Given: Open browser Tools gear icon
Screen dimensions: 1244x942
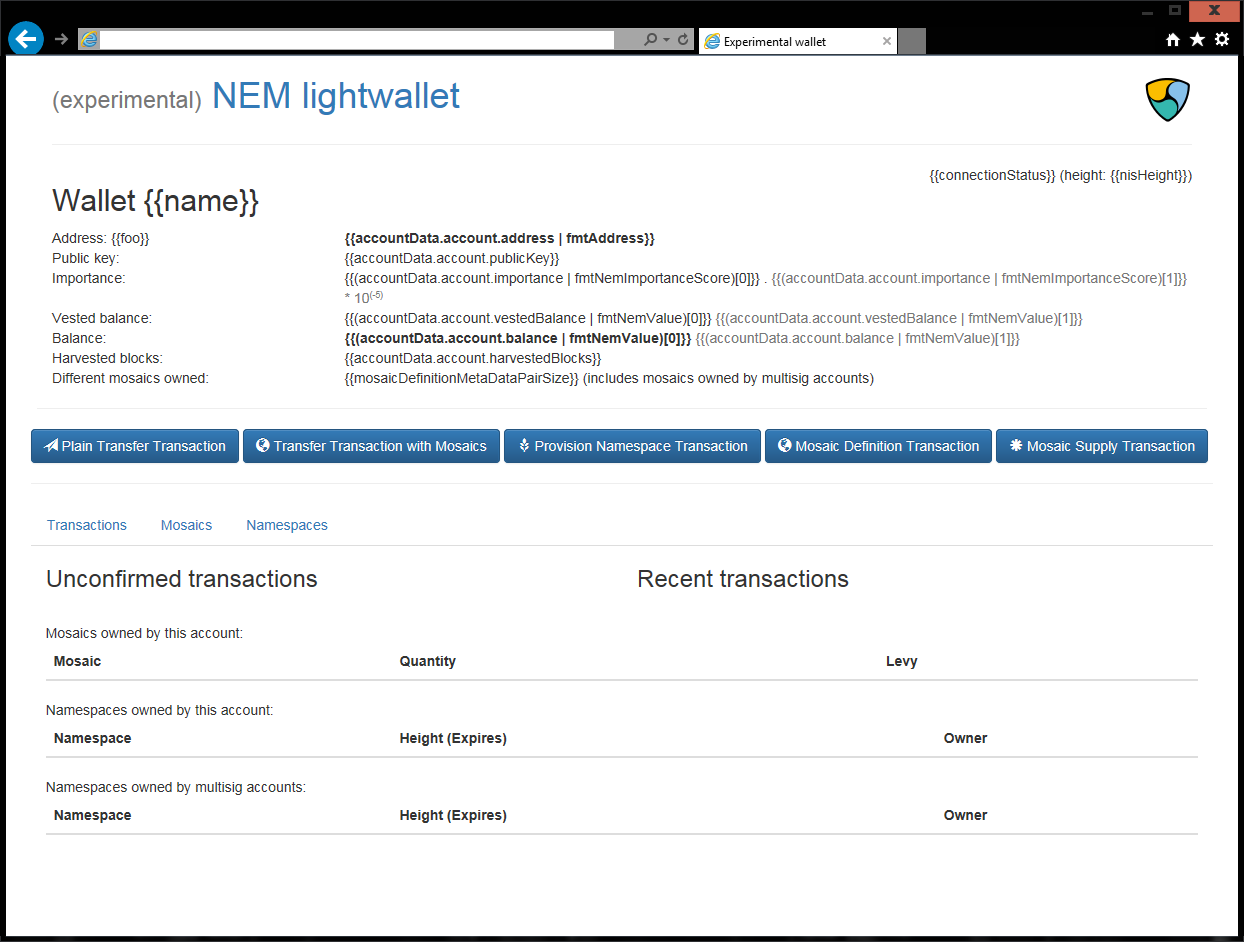Looking at the screenshot, I should click(x=1222, y=40).
